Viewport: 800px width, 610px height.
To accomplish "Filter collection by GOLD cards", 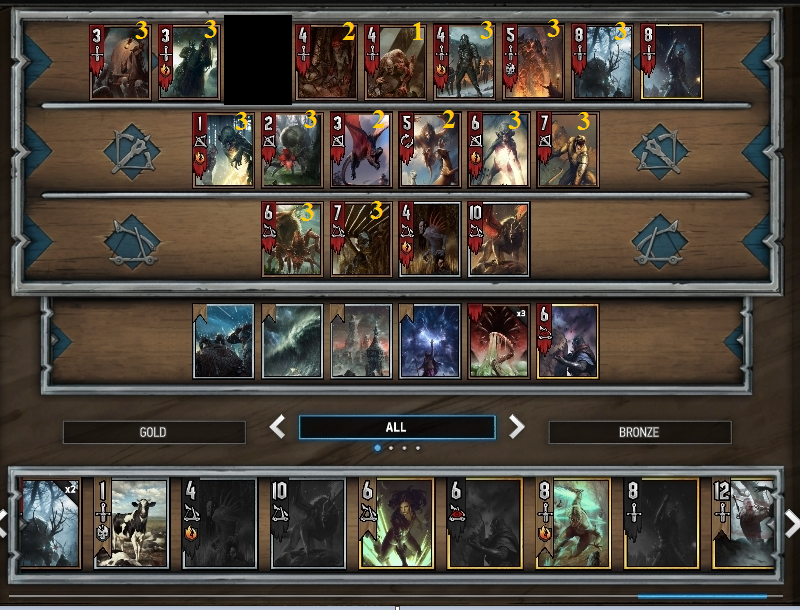I will tap(154, 432).
